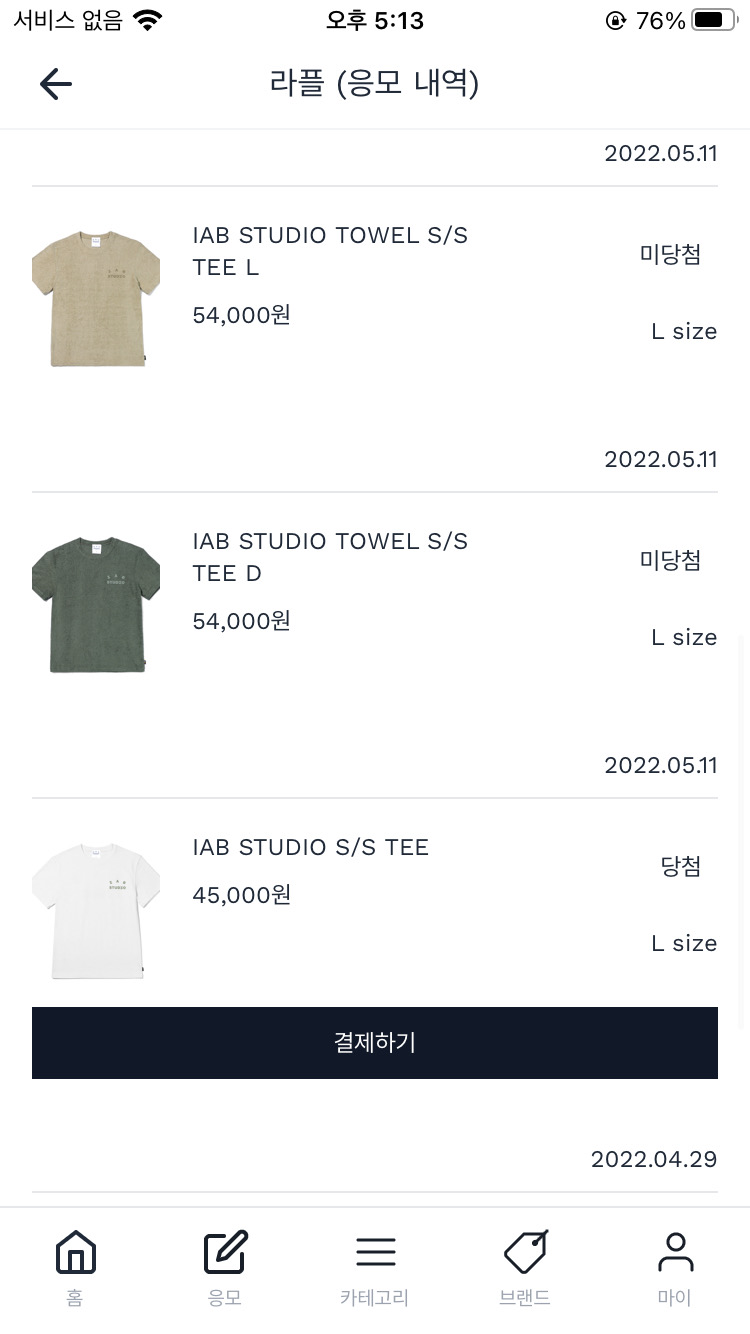Viewport: 750px width, 1334px height.
Task: Open the green TOWEL S/S TEE D thumbnail
Action: [x=96, y=605]
